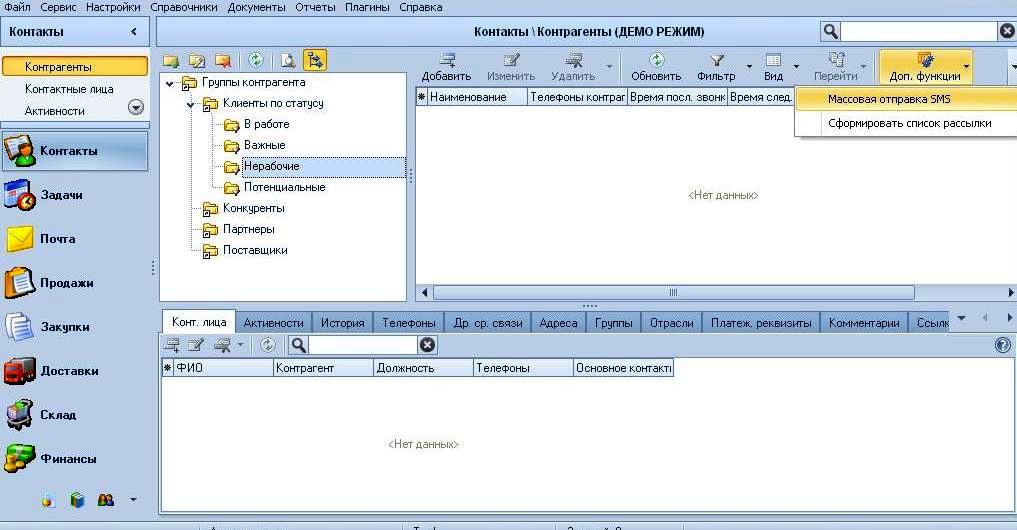The image size is (1017, 530).
Task: Click the add folder icon above the group tree
Action: tap(171, 61)
